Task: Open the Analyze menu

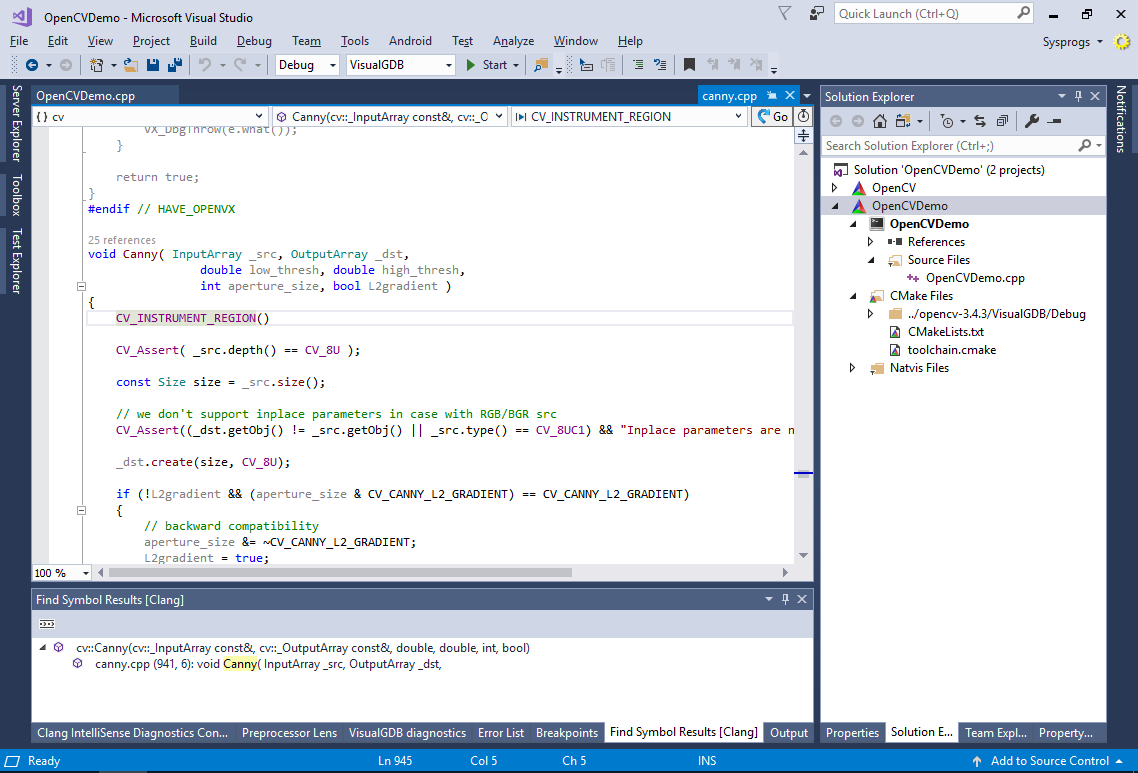Action: click(x=513, y=41)
